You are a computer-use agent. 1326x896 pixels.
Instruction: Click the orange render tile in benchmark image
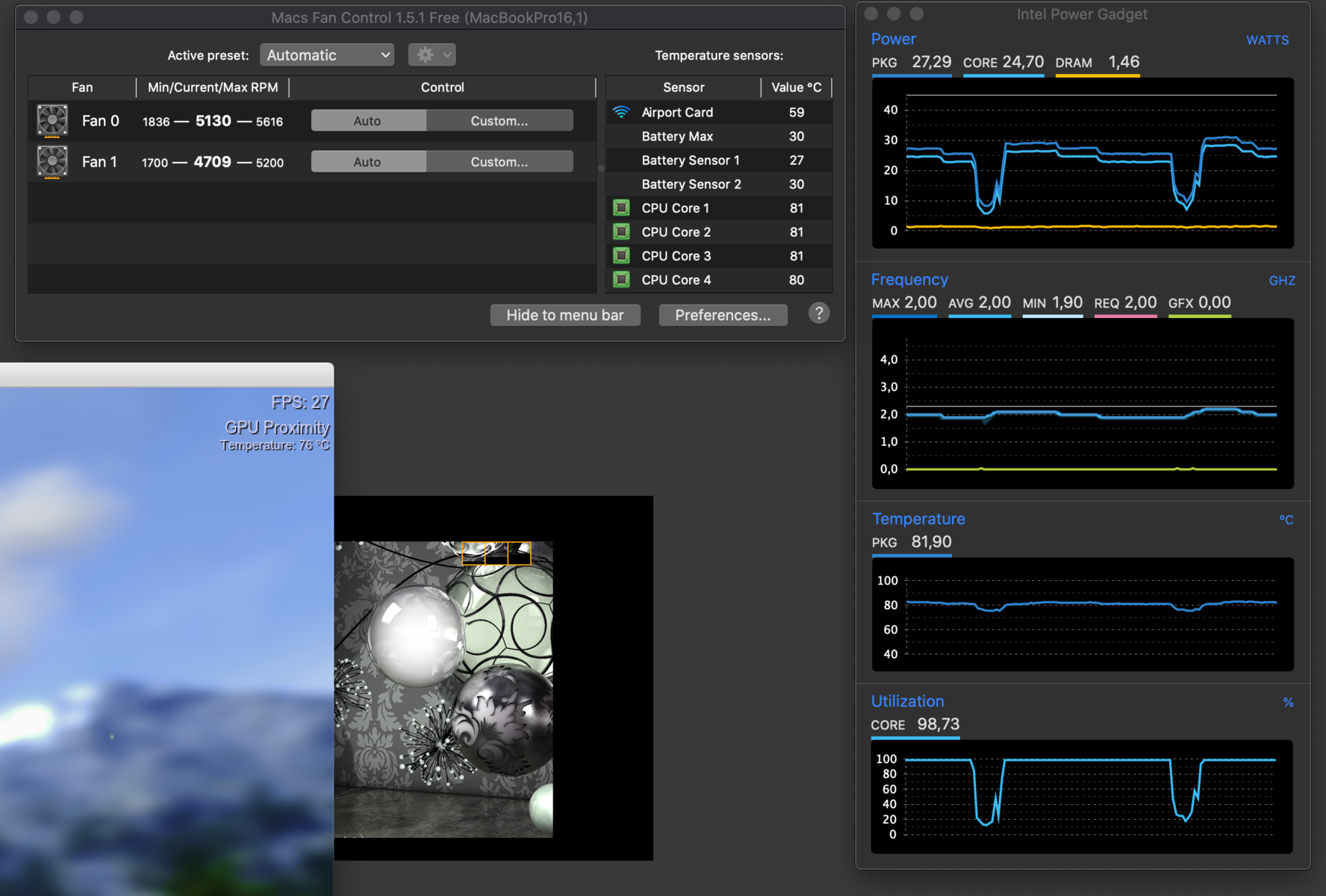[496, 553]
